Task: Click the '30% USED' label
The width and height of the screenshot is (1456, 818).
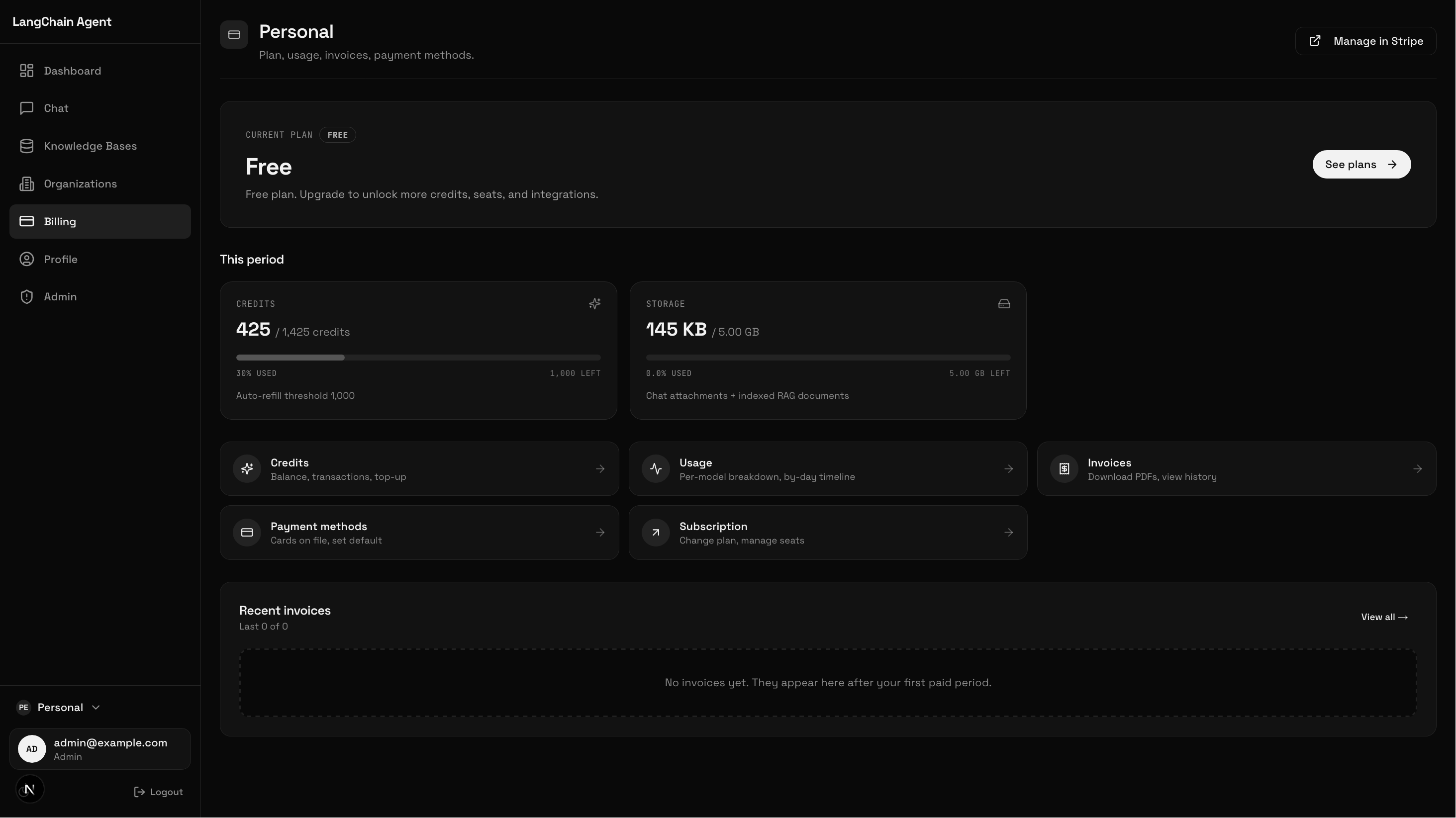Action: 257,373
